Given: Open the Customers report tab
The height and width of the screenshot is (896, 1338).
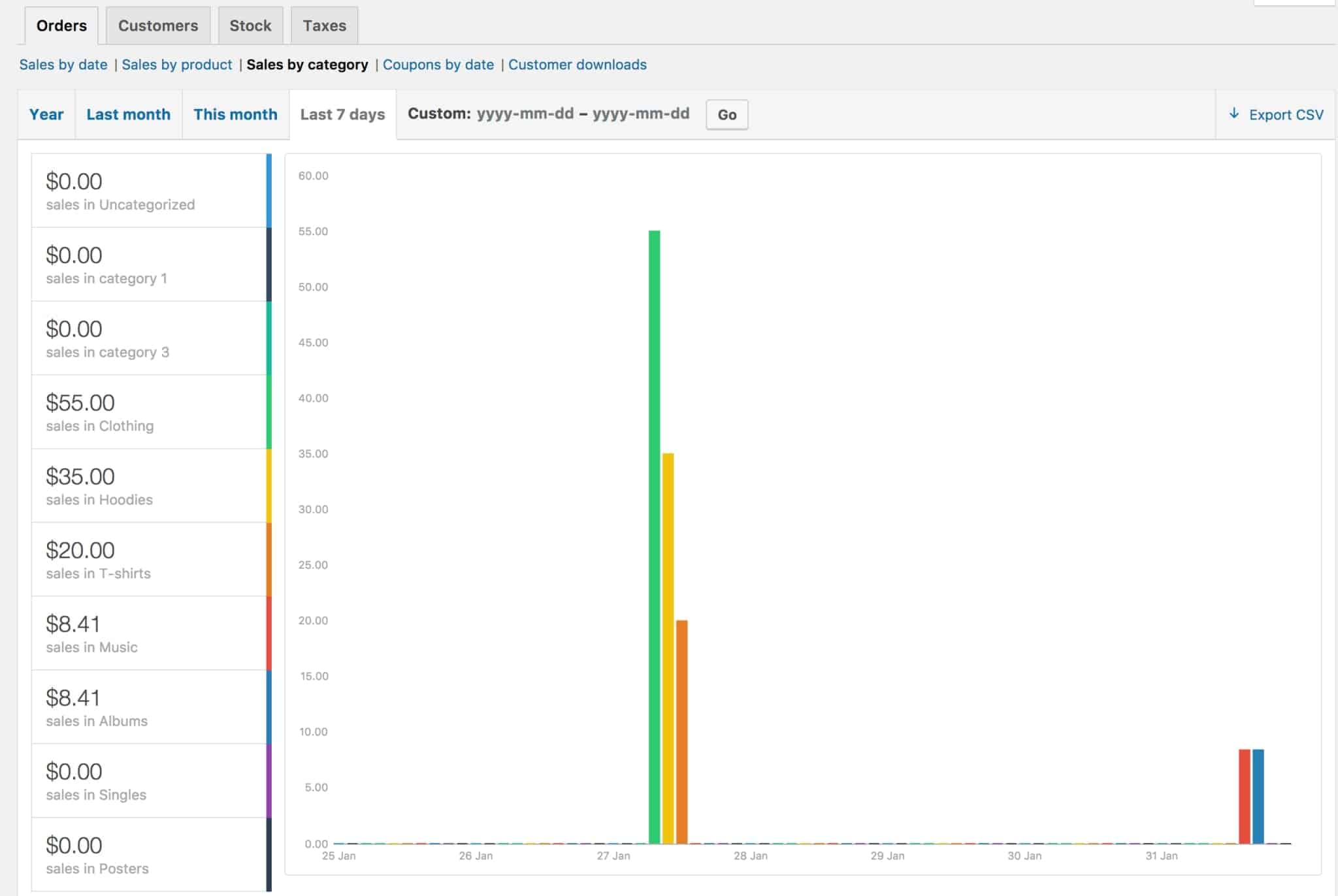Looking at the screenshot, I should 157,25.
